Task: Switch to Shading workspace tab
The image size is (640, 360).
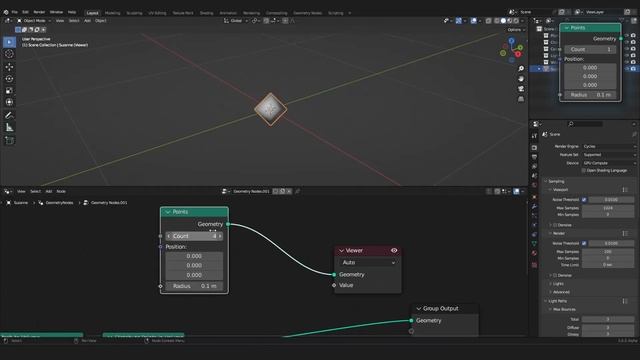Action: click(x=207, y=13)
